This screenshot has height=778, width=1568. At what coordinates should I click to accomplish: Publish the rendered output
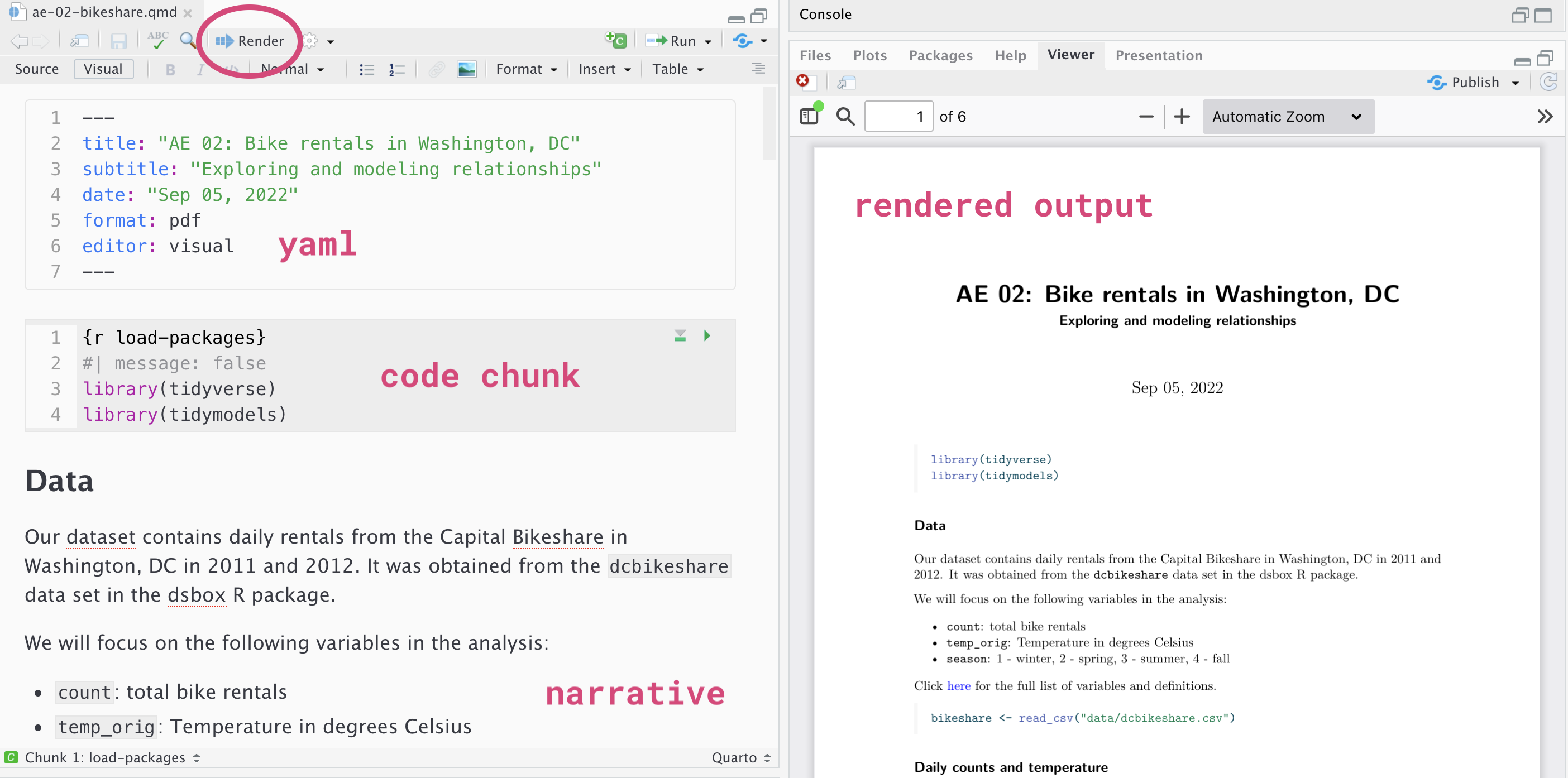click(1474, 83)
